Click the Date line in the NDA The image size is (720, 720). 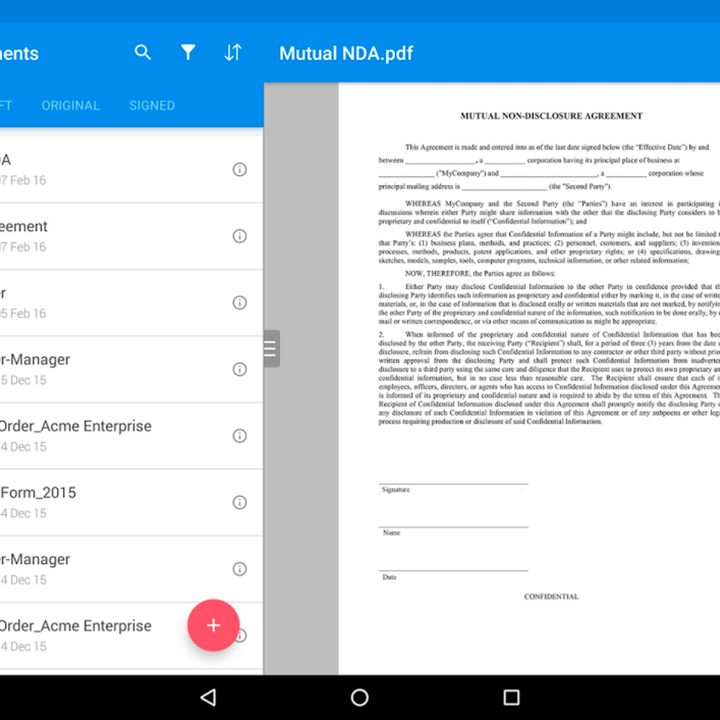(x=453, y=570)
